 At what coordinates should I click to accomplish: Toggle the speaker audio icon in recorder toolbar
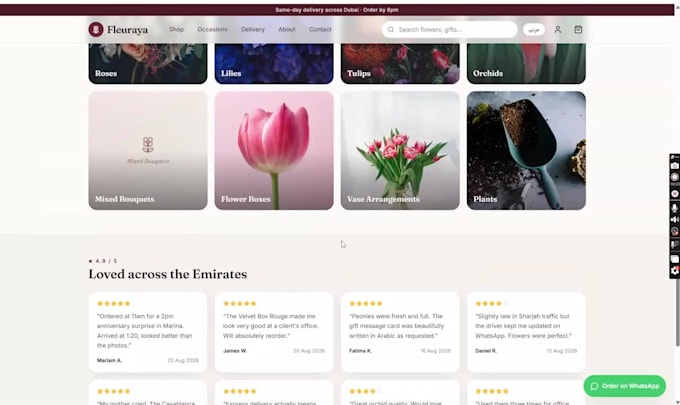pyautogui.click(x=675, y=220)
